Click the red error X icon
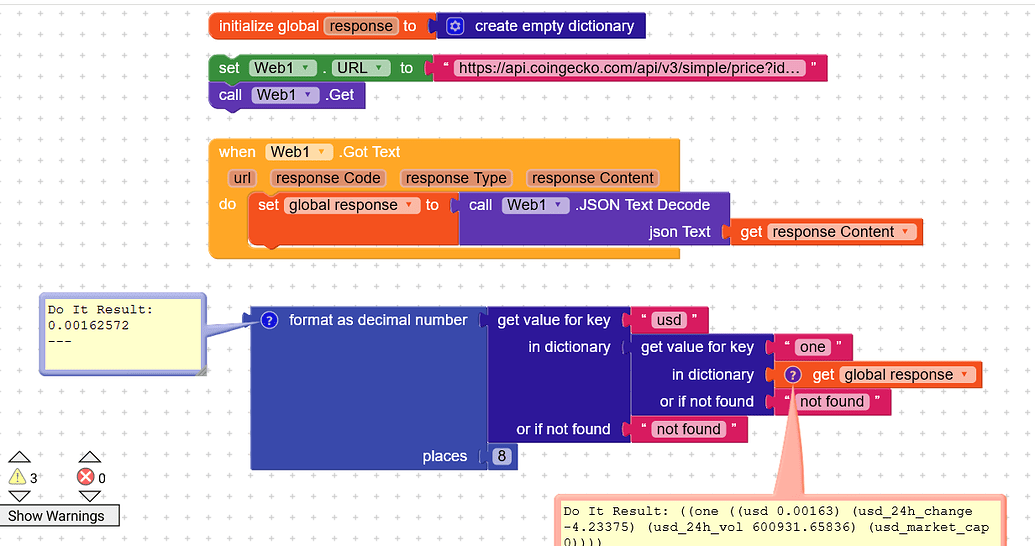Image resolution: width=1035 pixels, height=546 pixels. (x=86, y=477)
